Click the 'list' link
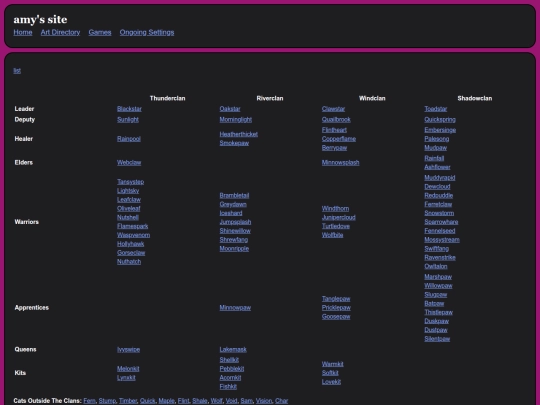Screen dimensions: 540x405 tap(17, 71)
